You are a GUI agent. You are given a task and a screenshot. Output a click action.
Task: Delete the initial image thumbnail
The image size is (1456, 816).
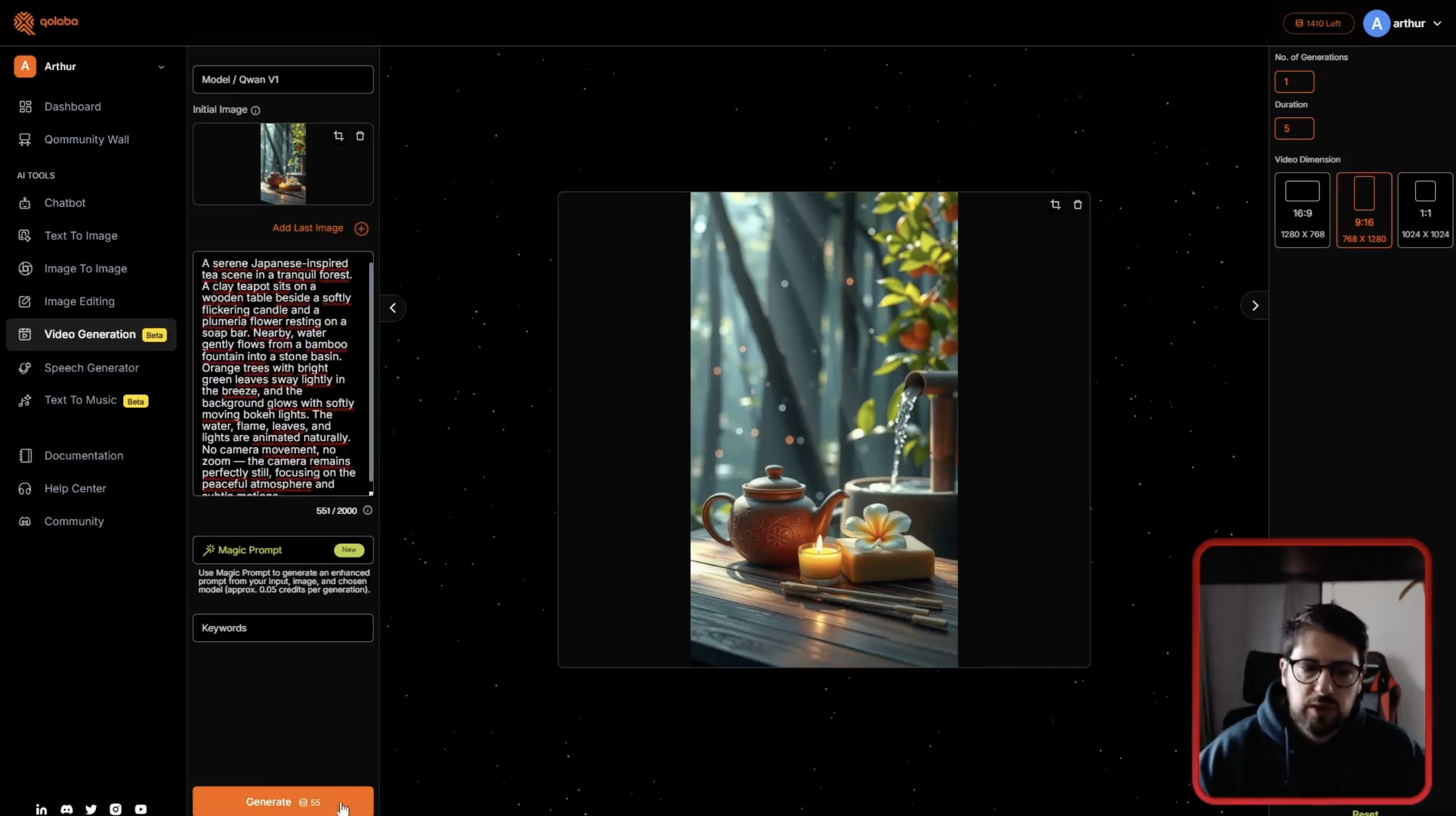pyautogui.click(x=360, y=135)
